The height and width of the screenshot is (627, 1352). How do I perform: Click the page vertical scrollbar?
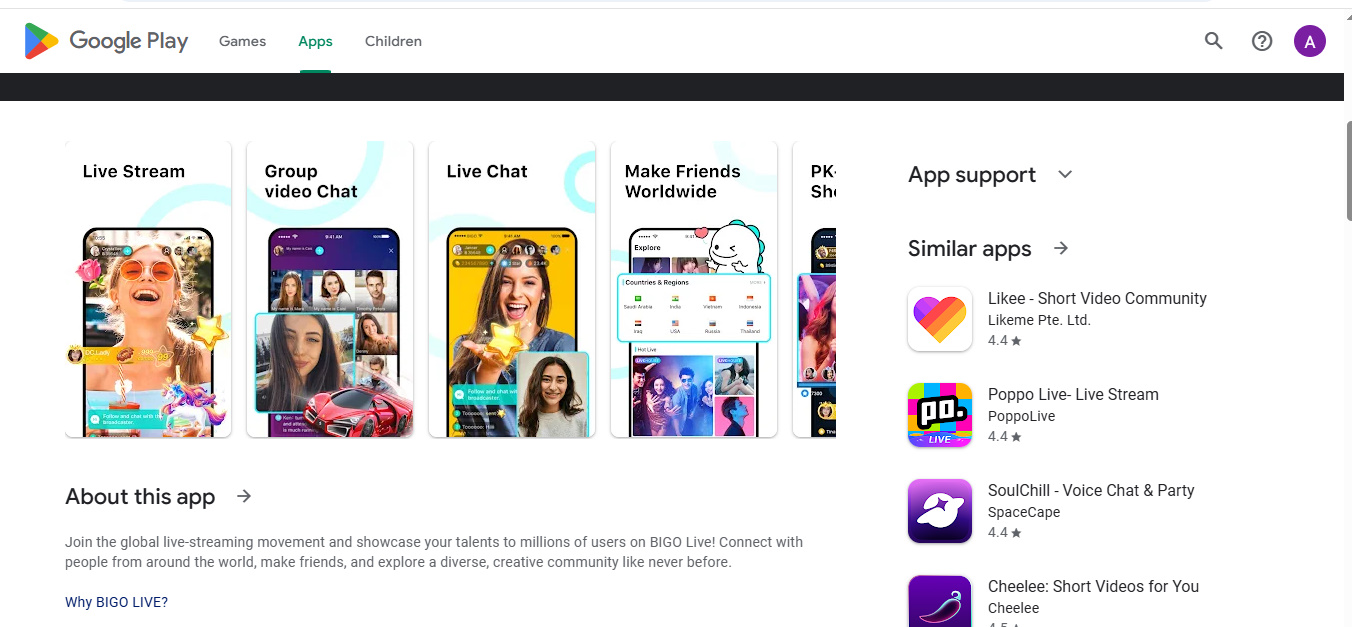tap(1347, 170)
